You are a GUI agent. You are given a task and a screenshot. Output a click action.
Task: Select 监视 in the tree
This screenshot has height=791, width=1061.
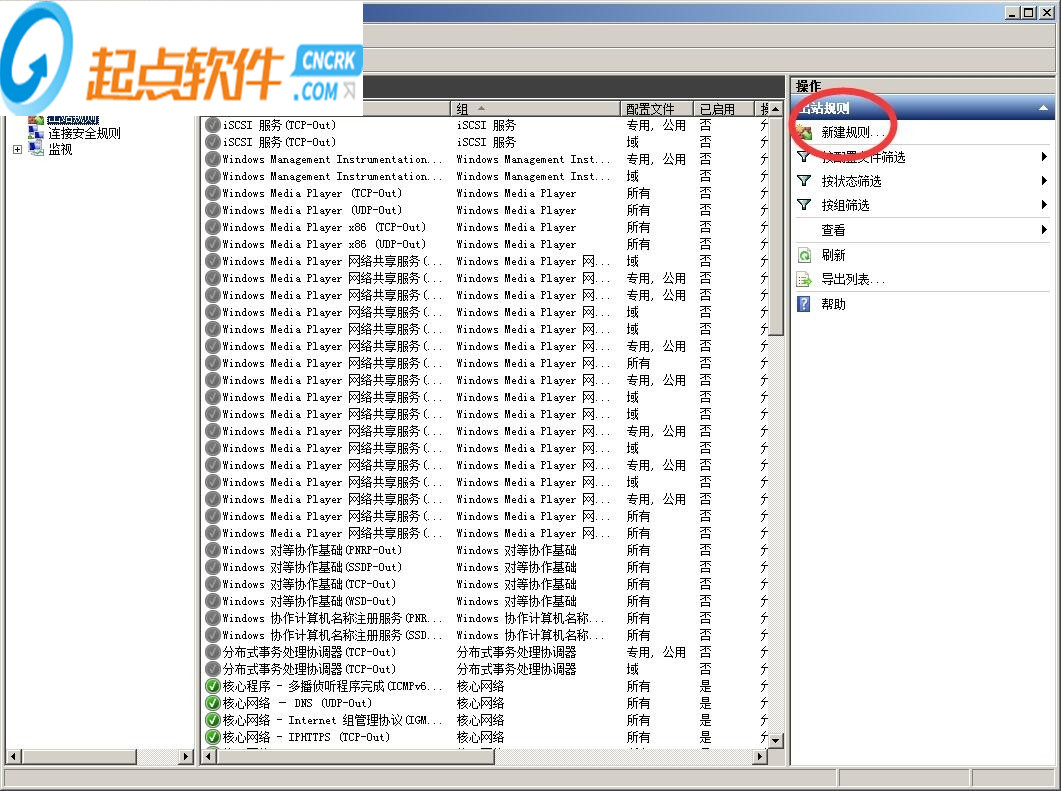click(60, 150)
